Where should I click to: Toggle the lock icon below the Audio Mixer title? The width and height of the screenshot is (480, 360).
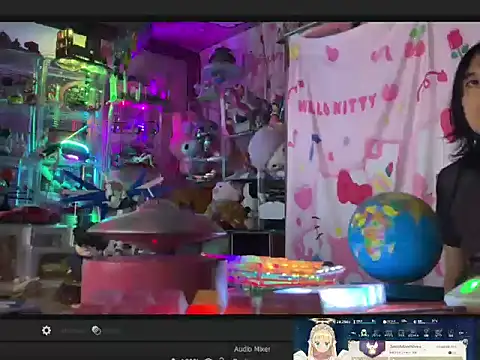(222, 359)
